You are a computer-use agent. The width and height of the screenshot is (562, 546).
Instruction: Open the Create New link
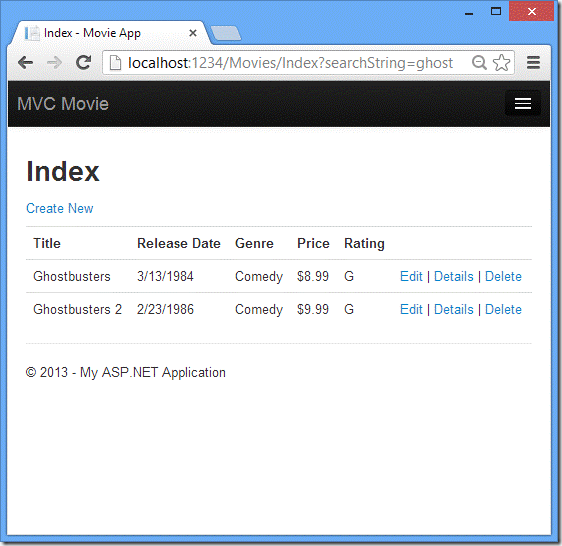point(59,208)
